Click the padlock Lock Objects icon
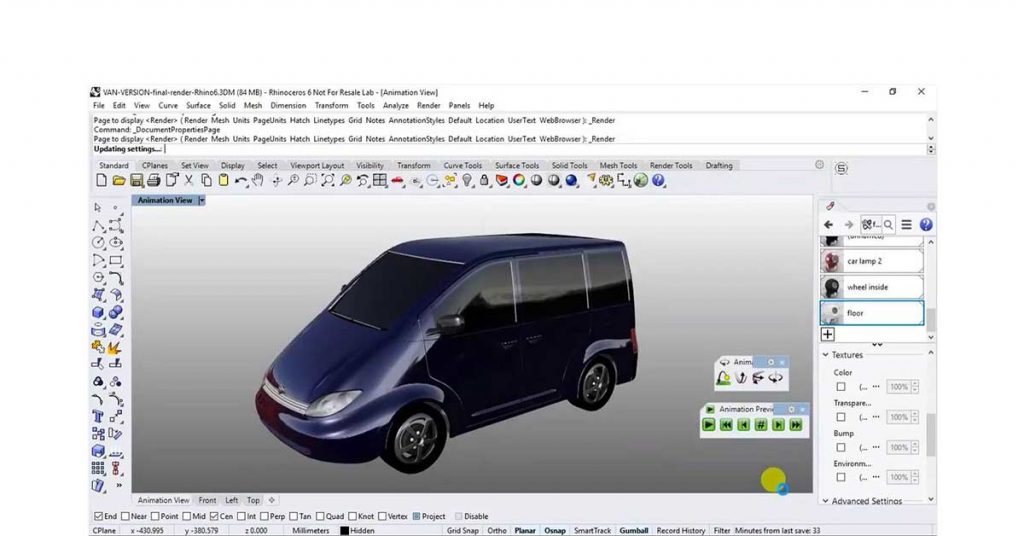The image size is (1024, 536). [x=484, y=180]
